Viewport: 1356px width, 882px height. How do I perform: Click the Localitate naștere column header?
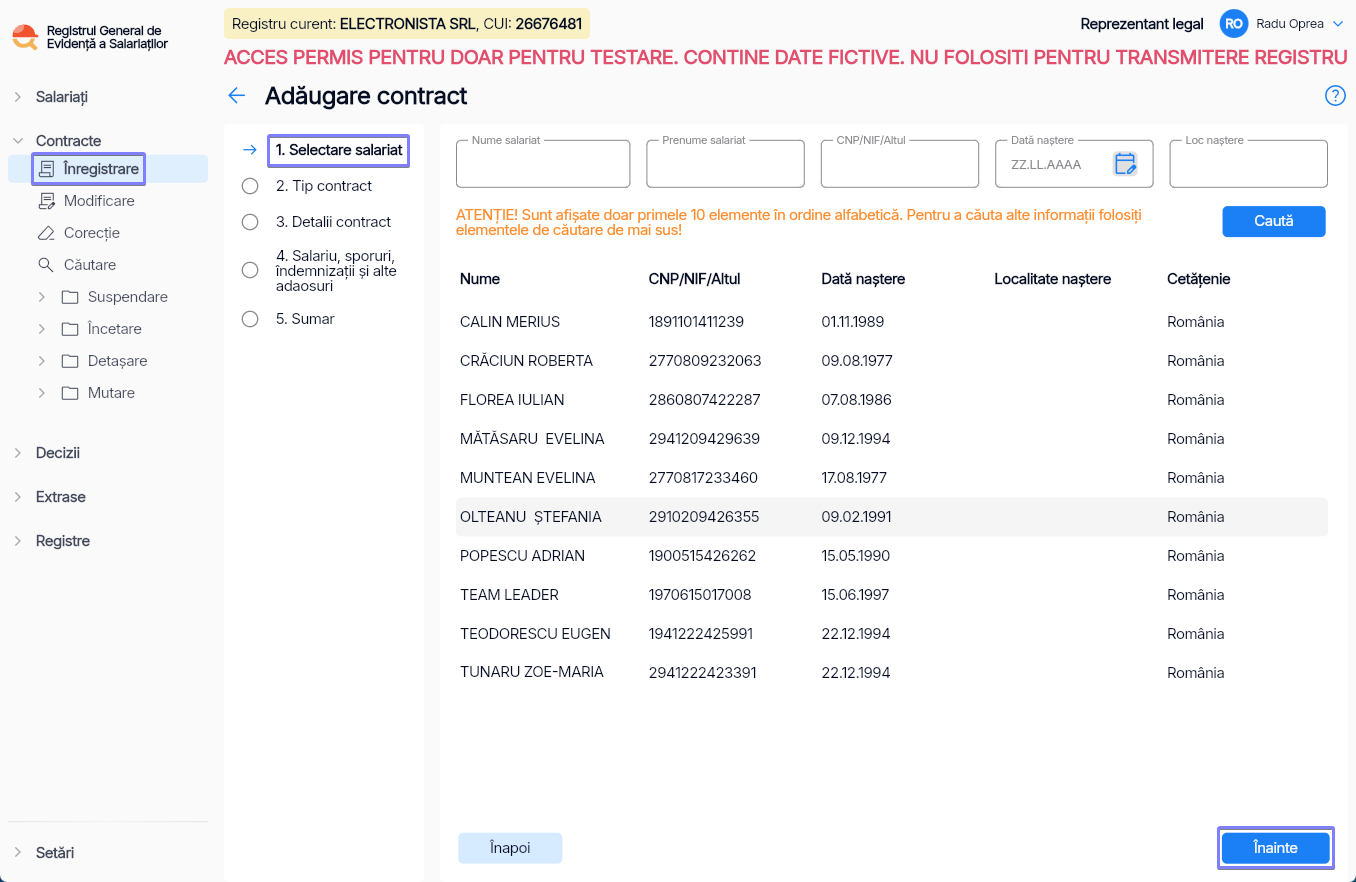(x=1053, y=279)
